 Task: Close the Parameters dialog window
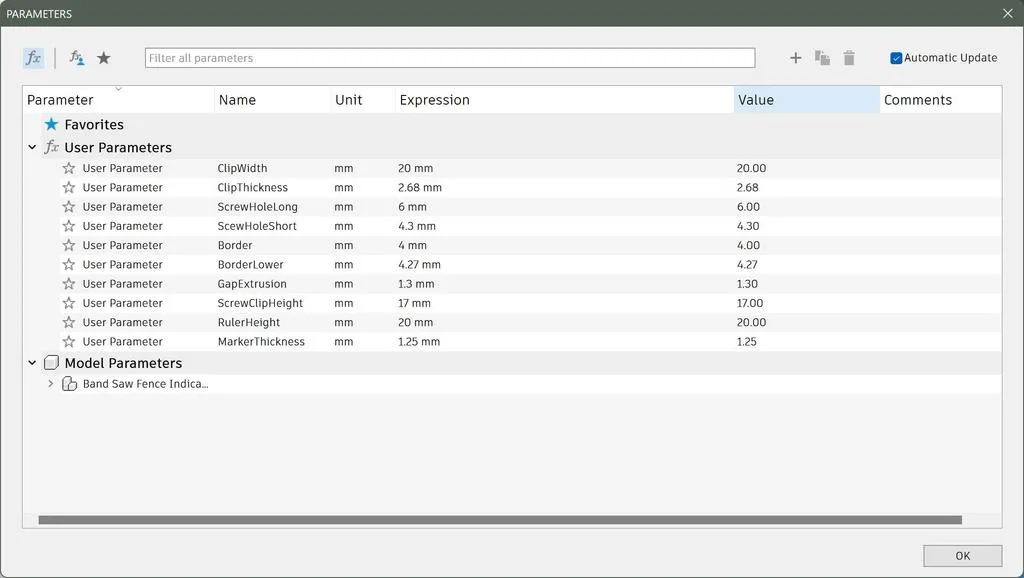[x=1007, y=13]
